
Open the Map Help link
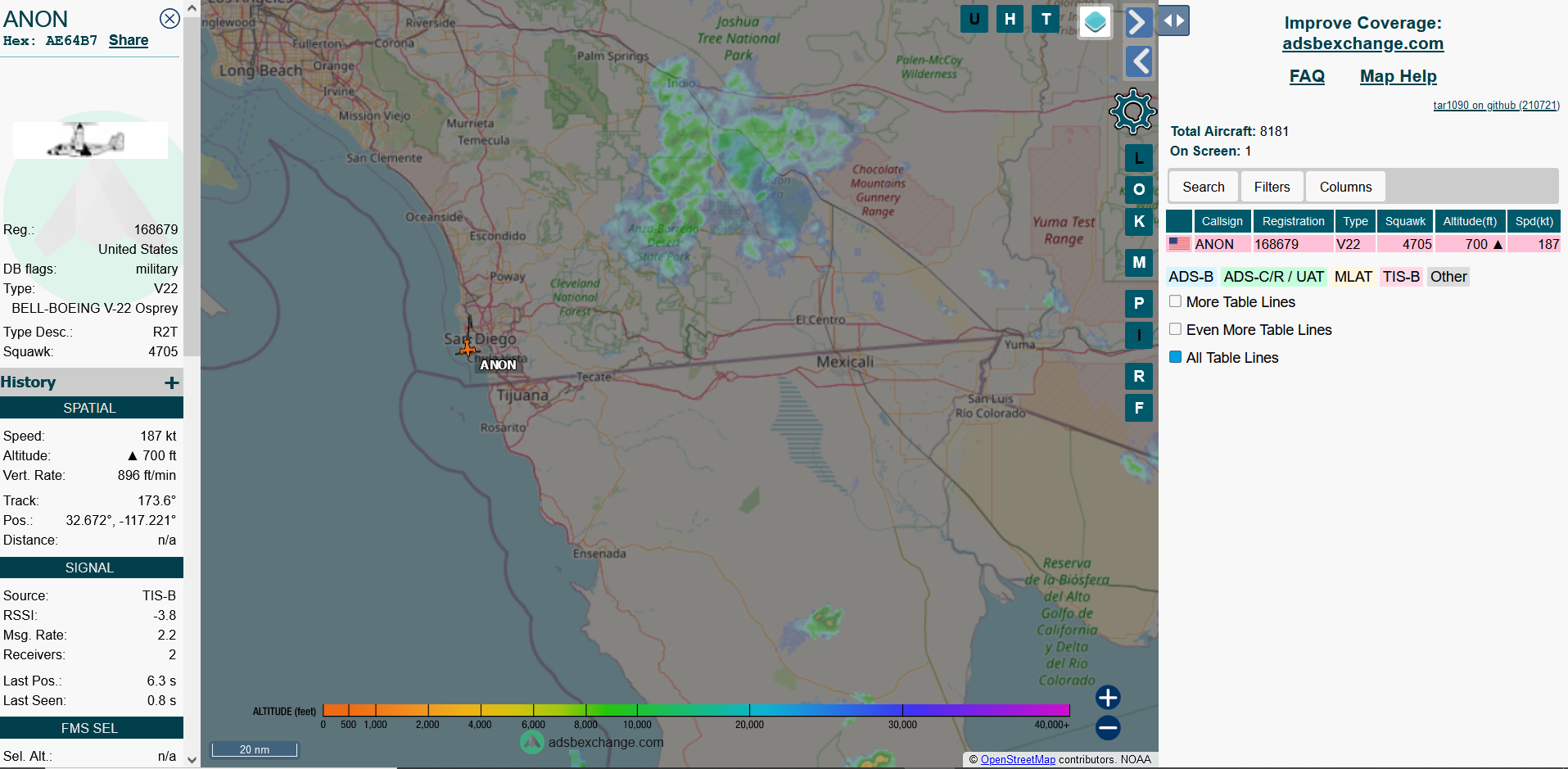1398,76
